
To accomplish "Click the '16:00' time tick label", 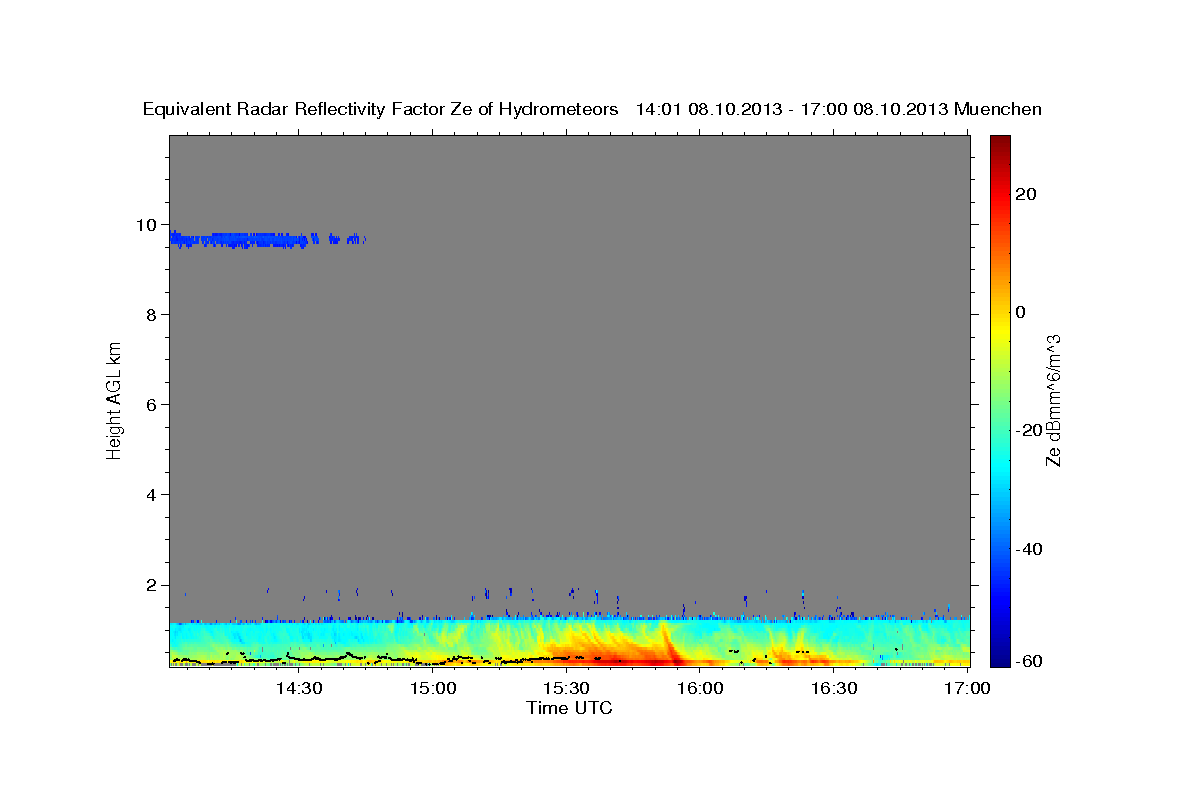I will [700, 688].
